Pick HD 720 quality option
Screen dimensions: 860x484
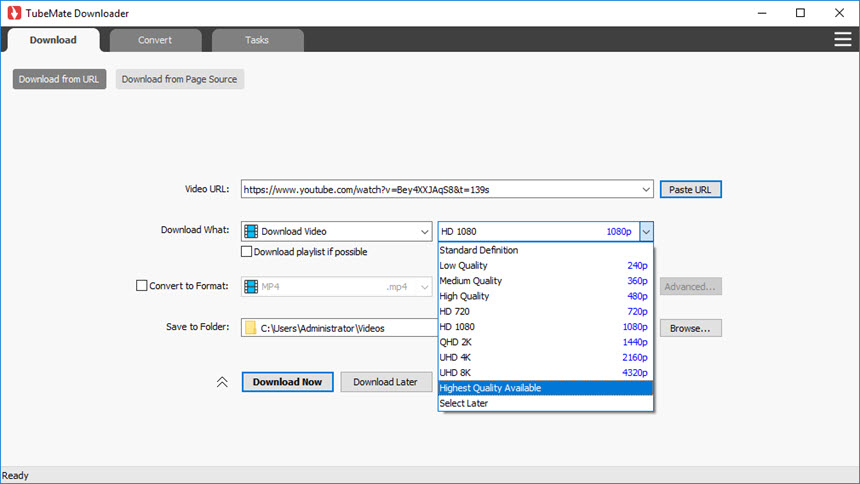[545, 311]
